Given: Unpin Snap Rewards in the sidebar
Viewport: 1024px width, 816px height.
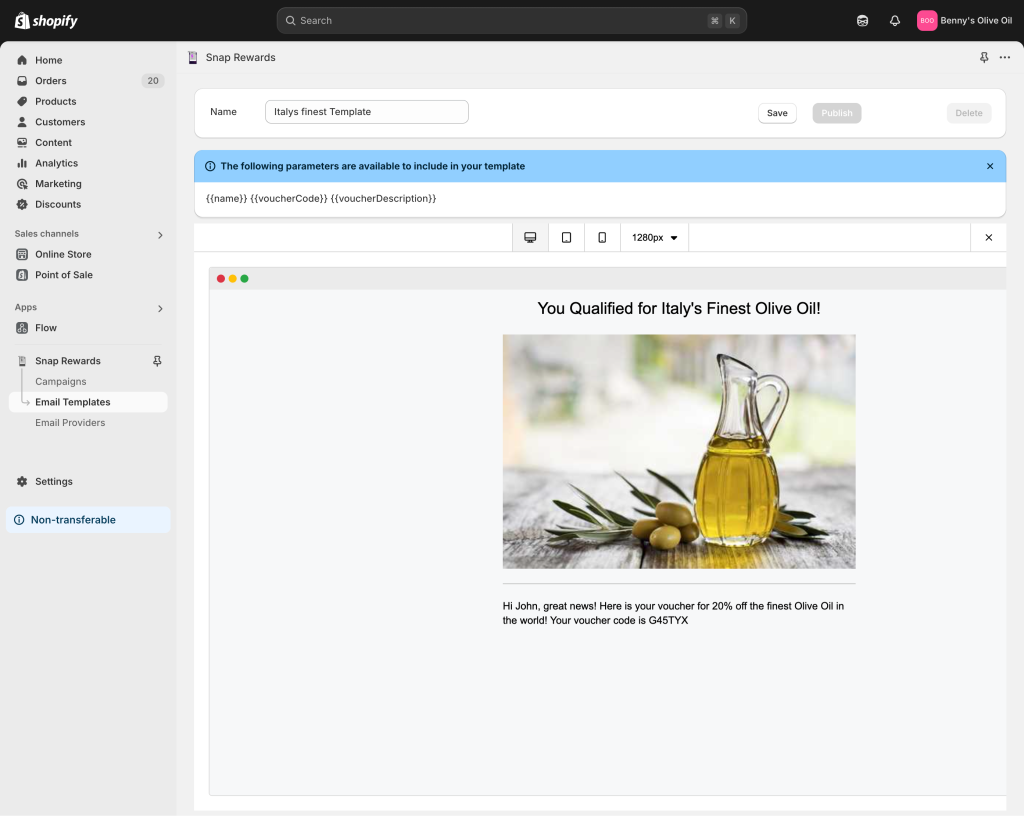Looking at the screenshot, I should coord(157,361).
